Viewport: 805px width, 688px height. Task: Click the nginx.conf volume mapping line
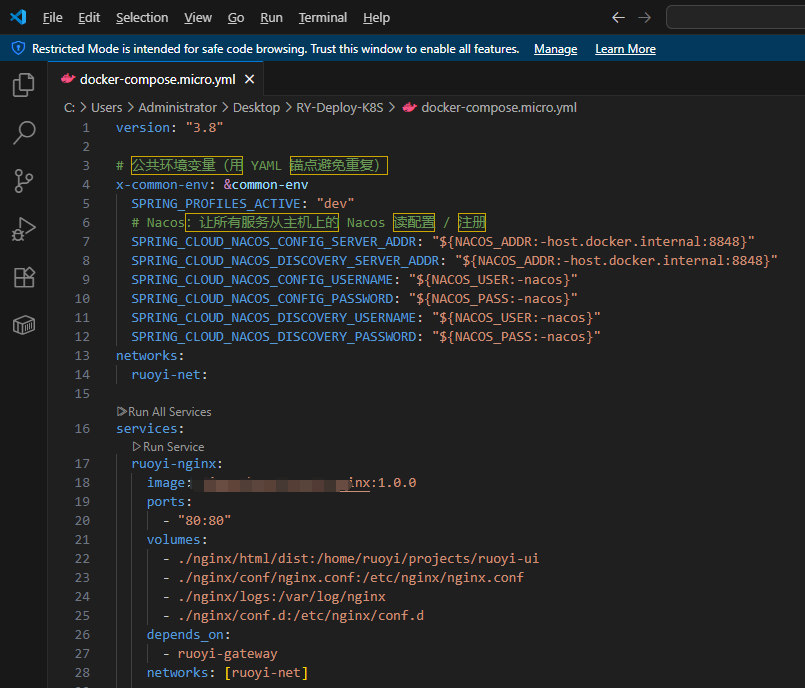point(351,577)
